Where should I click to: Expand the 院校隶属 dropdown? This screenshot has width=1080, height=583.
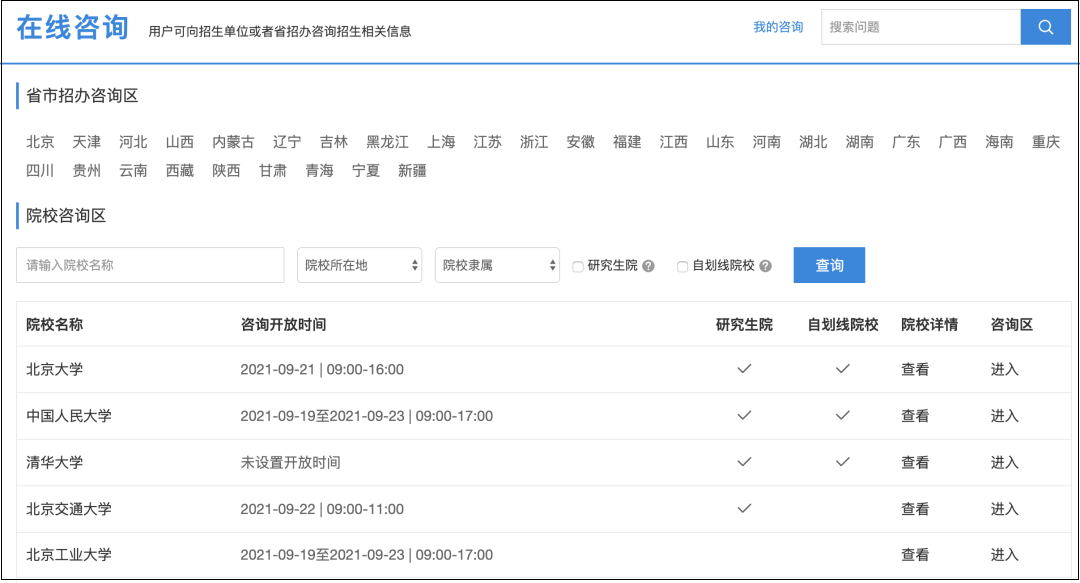[497, 265]
